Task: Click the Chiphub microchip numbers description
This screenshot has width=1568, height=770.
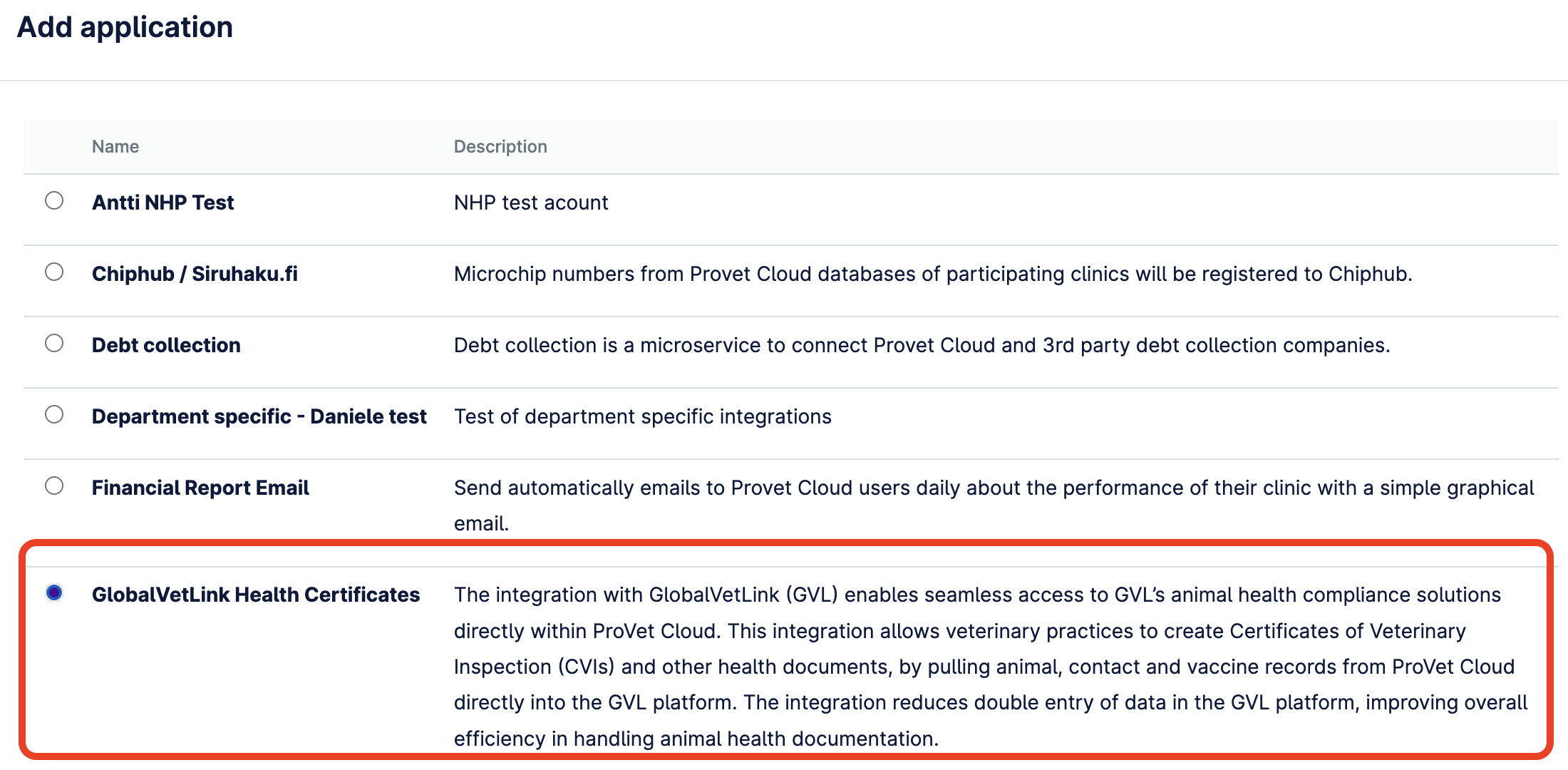Action: (x=933, y=274)
